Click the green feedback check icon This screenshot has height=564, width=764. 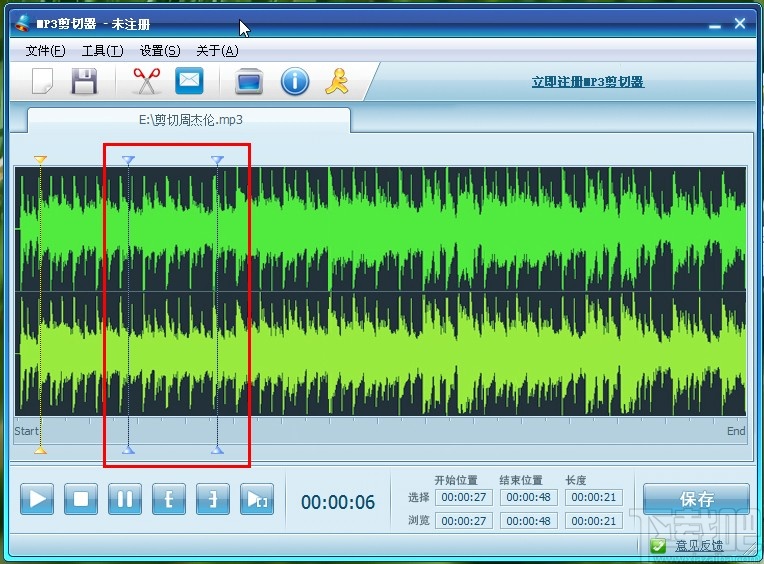[x=658, y=546]
